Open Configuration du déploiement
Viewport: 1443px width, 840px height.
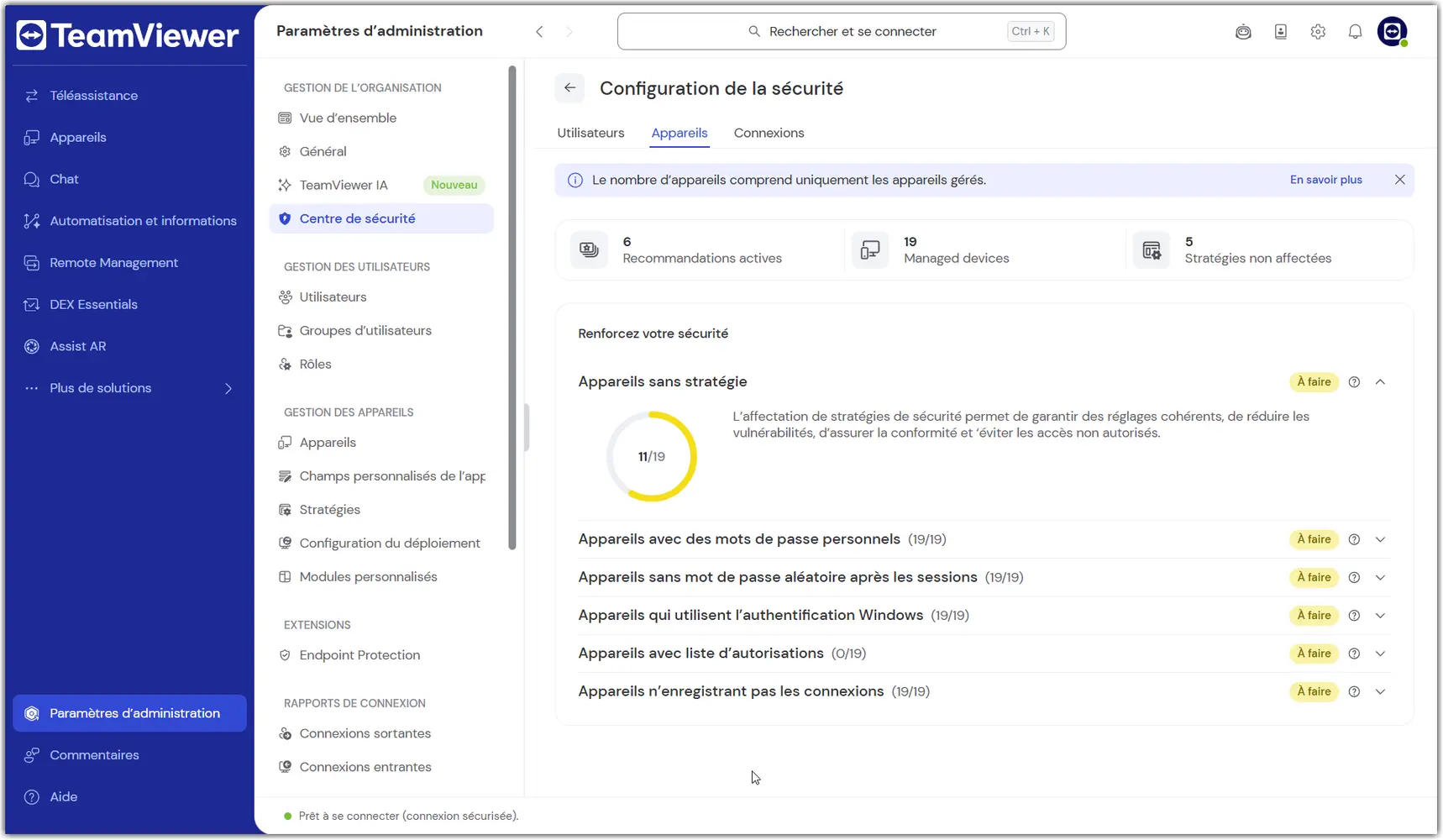(x=381, y=543)
